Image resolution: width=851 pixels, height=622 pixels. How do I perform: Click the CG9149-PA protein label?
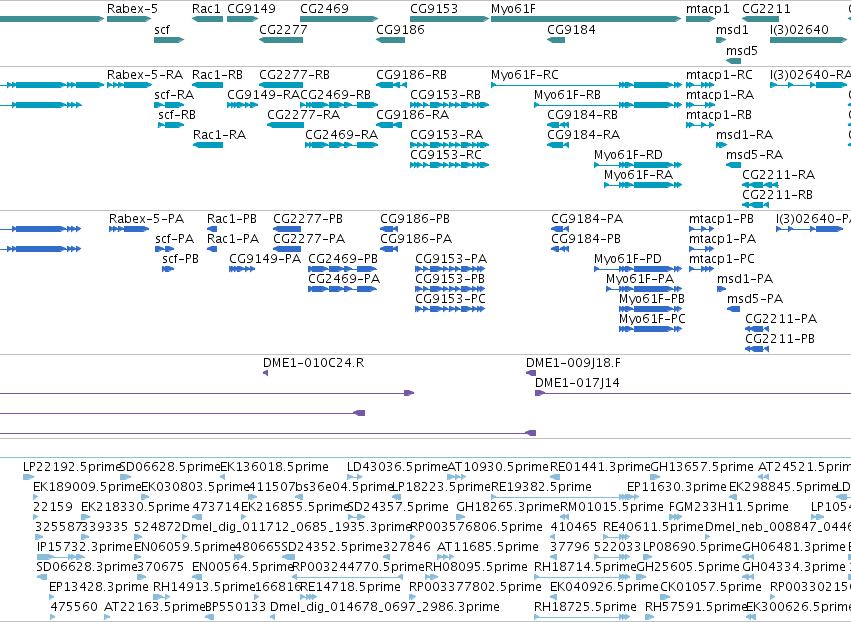pyautogui.click(x=265, y=259)
